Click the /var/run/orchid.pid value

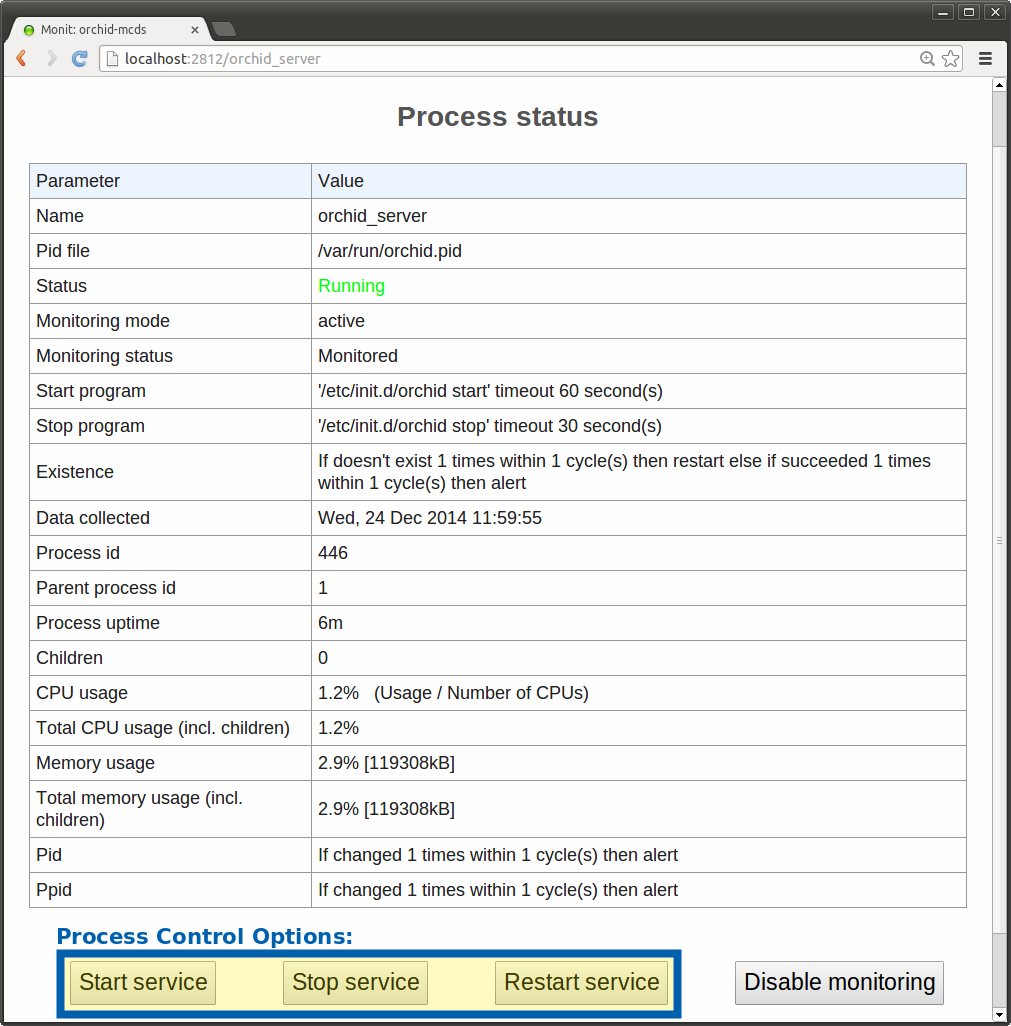tap(390, 251)
